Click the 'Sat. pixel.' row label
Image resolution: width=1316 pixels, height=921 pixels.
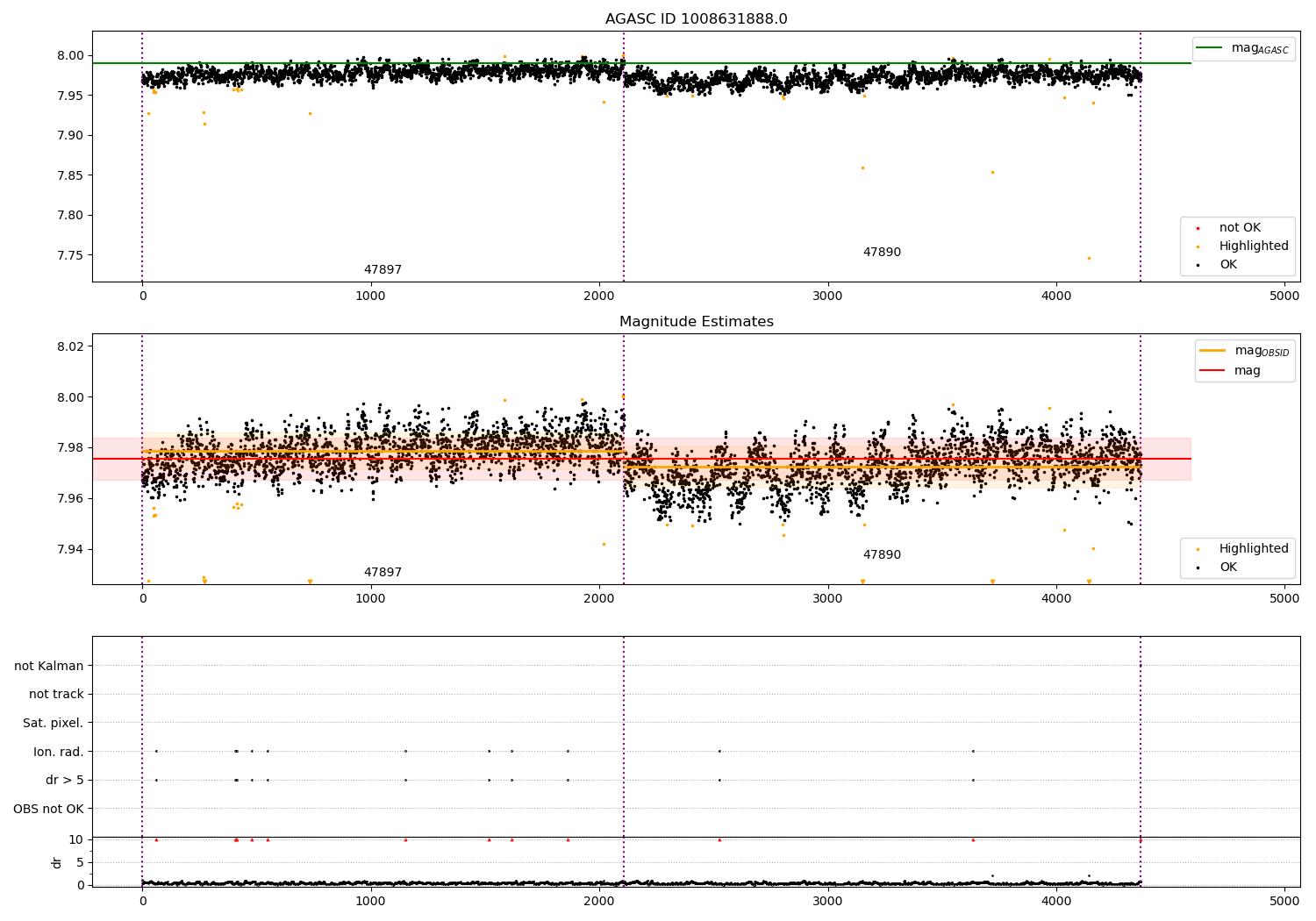[x=54, y=723]
